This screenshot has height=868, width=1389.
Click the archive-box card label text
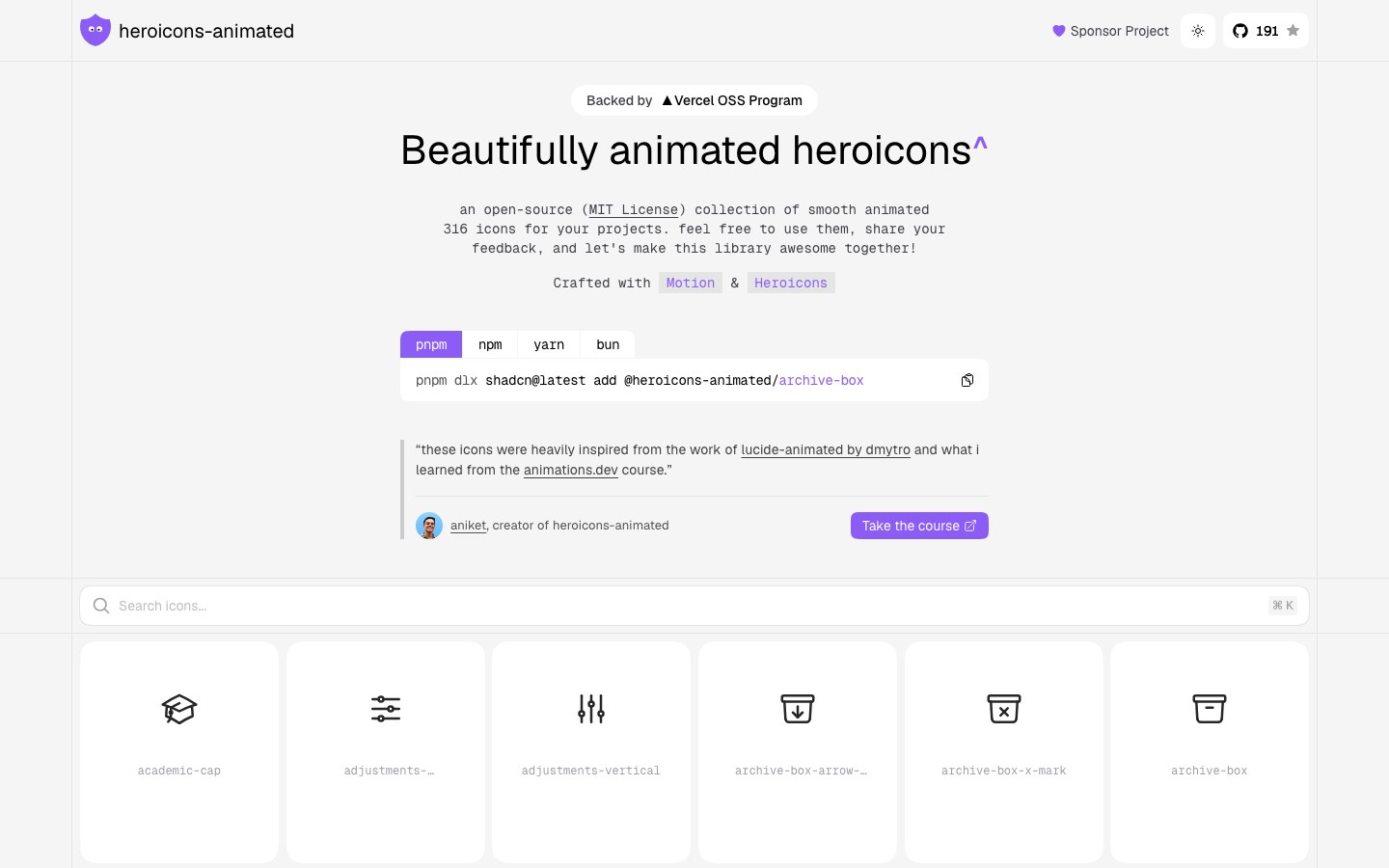tap(1210, 771)
